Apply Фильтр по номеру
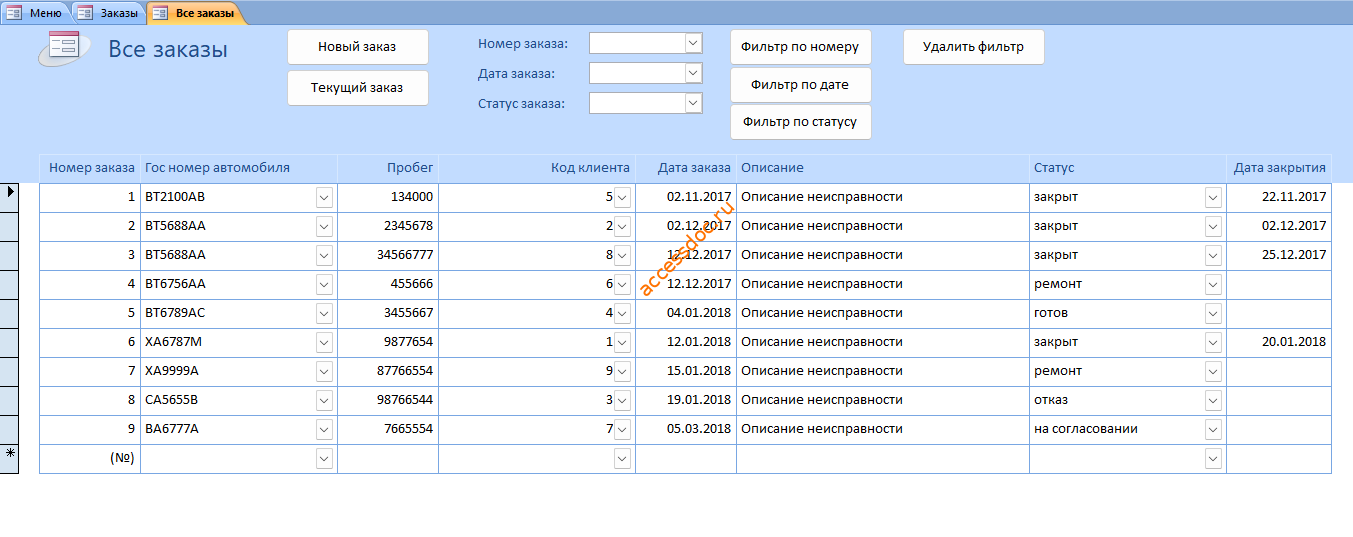Viewport: 1353px width, 537px height. click(800, 47)
